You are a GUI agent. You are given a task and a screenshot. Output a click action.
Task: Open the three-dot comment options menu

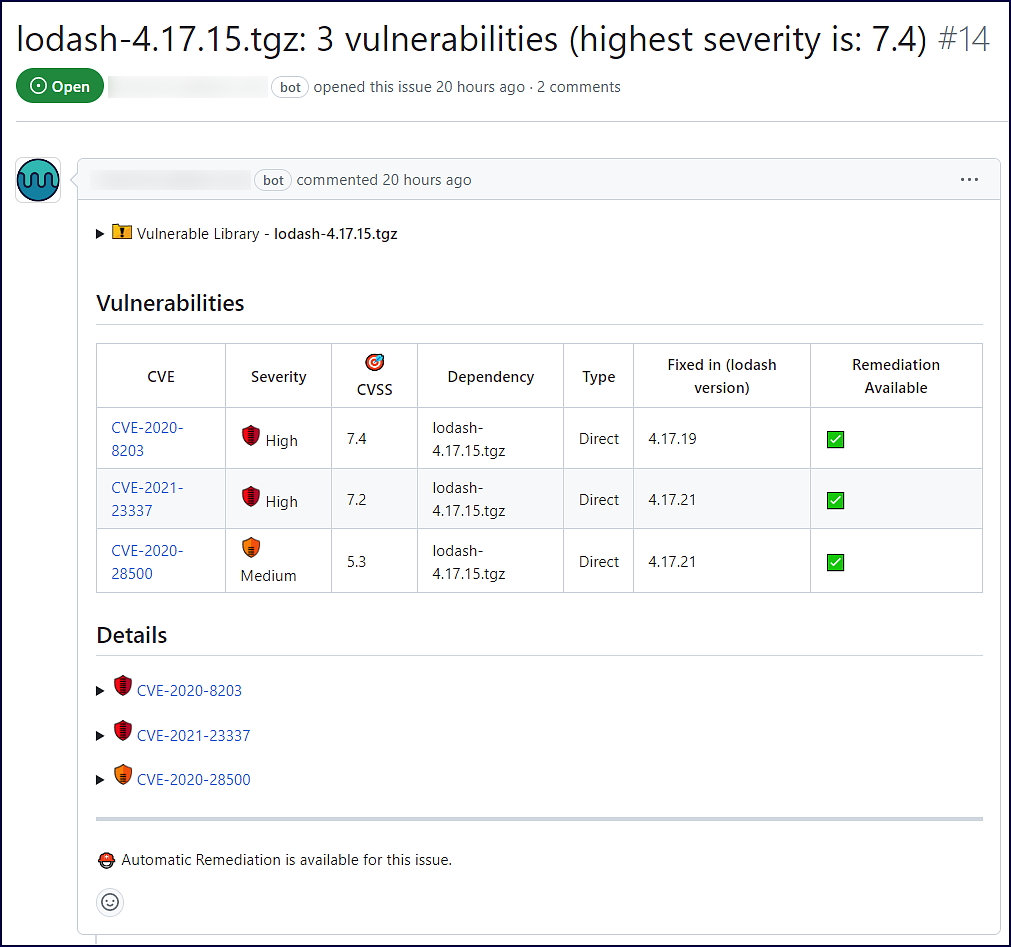point(969,180)
